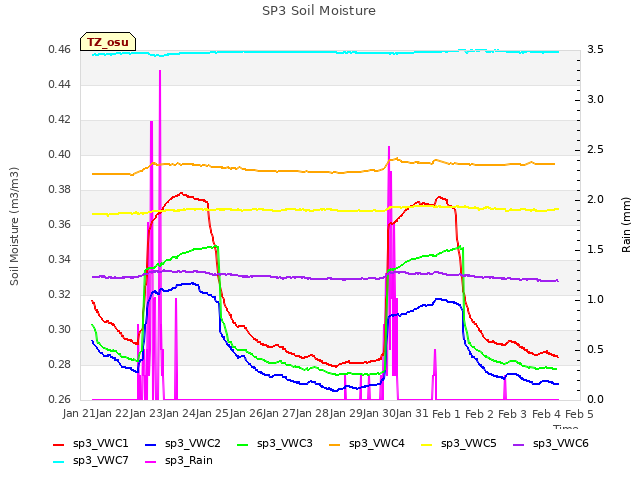The width and height of the screenshot is (640, 480).
Task: Select sp3_VWC2 legend entry
Action: (x=183, y=444)
